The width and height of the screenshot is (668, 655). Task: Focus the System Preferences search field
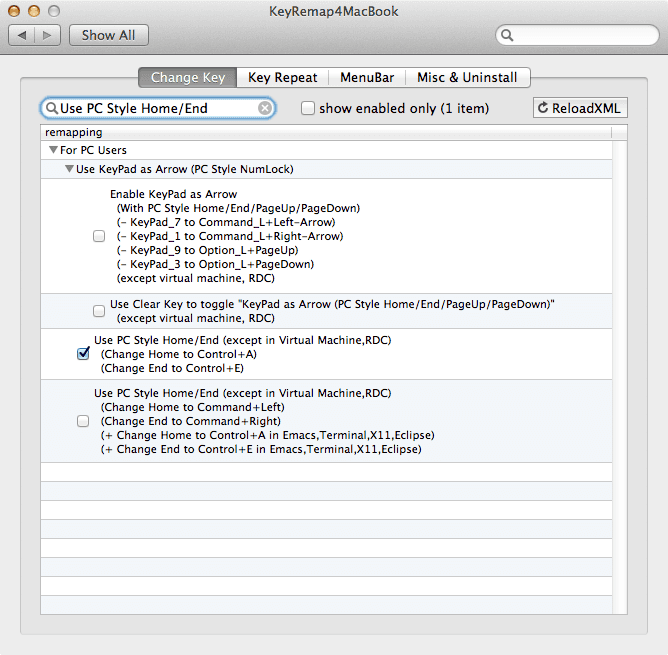coord(577,35)
